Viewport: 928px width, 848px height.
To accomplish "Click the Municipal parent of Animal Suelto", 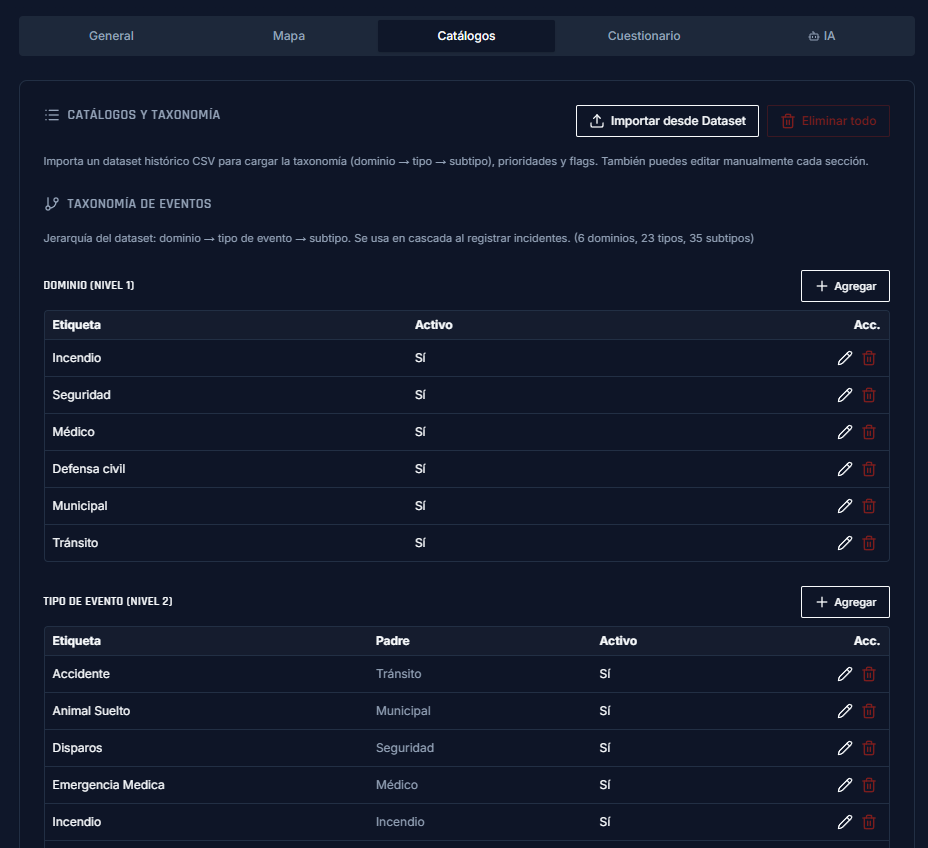I will pos(403,711).
